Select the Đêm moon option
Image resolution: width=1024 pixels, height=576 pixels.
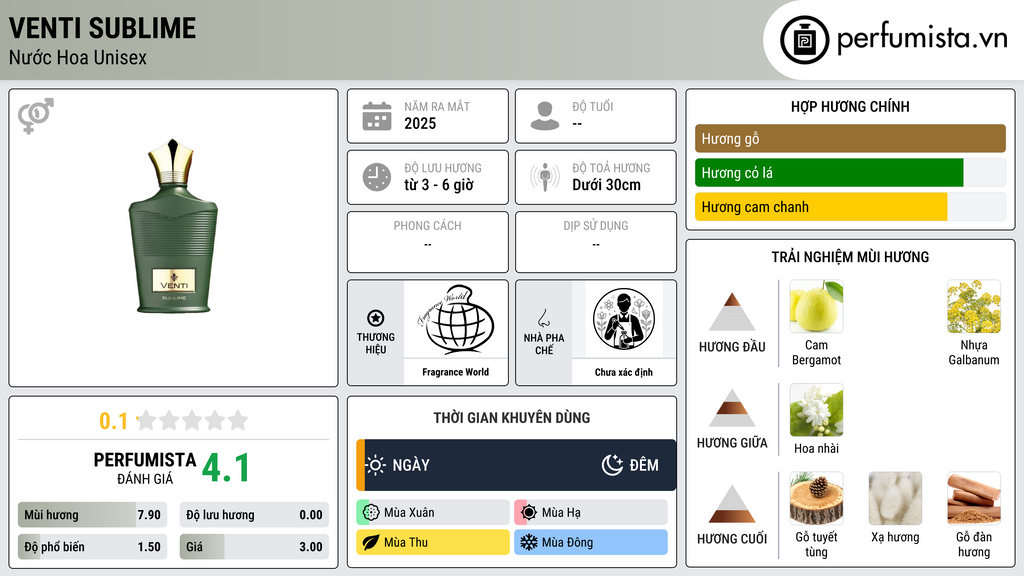630,465
